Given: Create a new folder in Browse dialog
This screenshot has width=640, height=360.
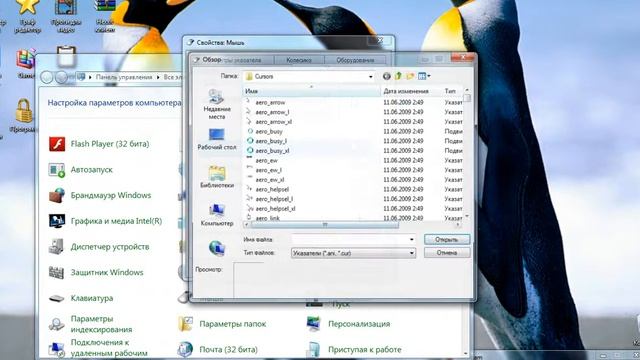Looking at the screenshot, I should tap(410, 76).
